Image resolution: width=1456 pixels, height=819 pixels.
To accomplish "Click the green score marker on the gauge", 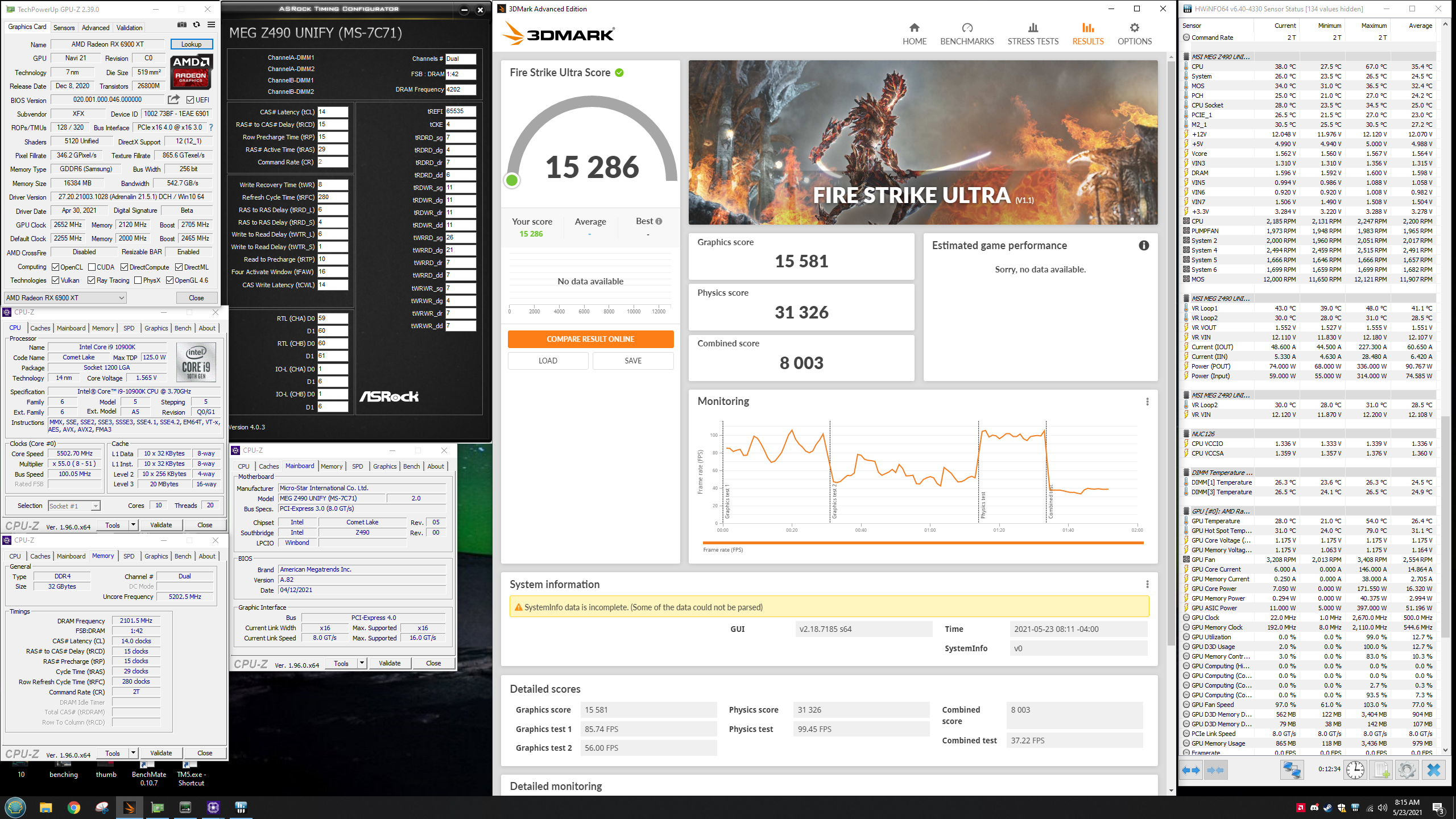I will point(512,180).
